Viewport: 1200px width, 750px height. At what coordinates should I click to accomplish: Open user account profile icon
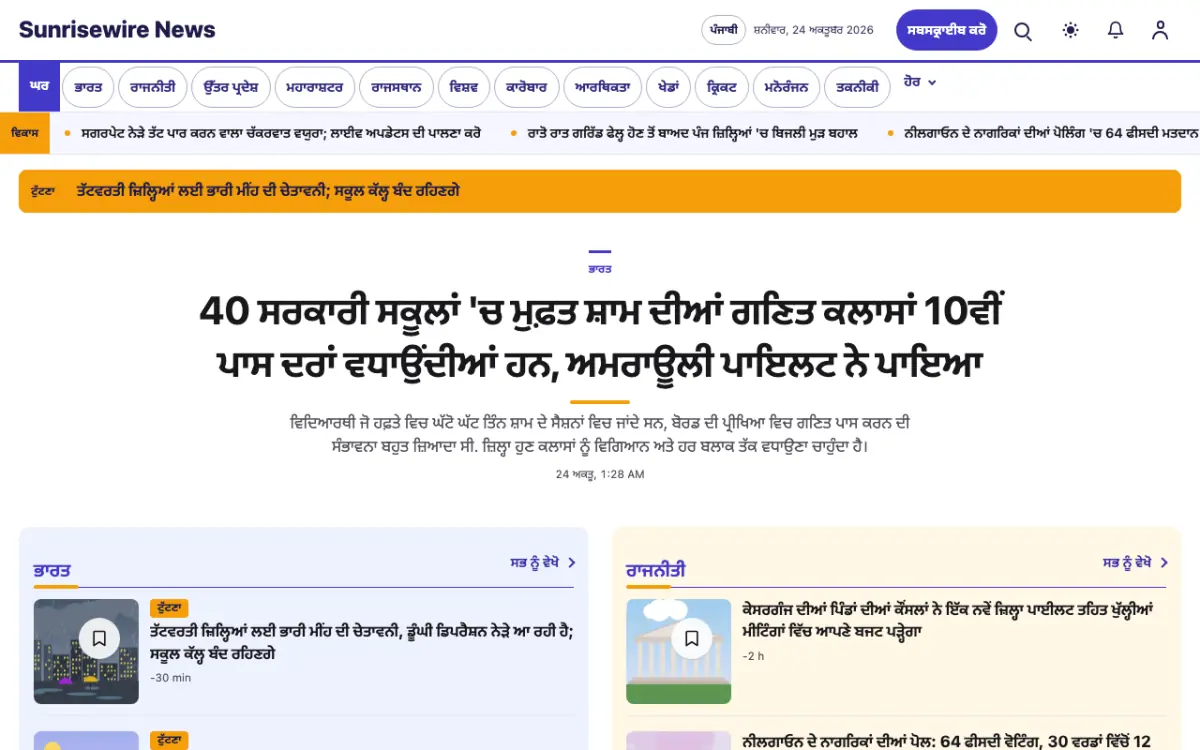(1160, 30)
